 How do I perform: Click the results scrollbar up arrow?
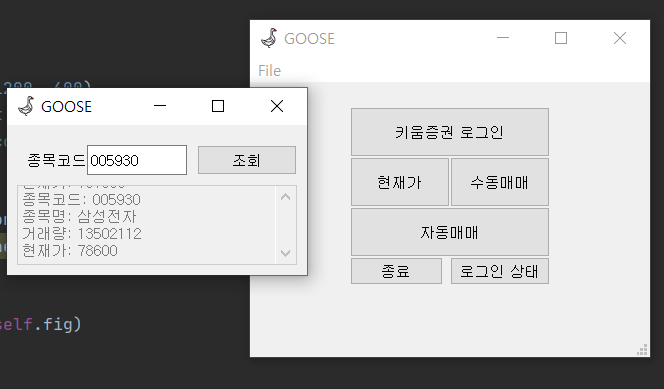coord(285,196)
